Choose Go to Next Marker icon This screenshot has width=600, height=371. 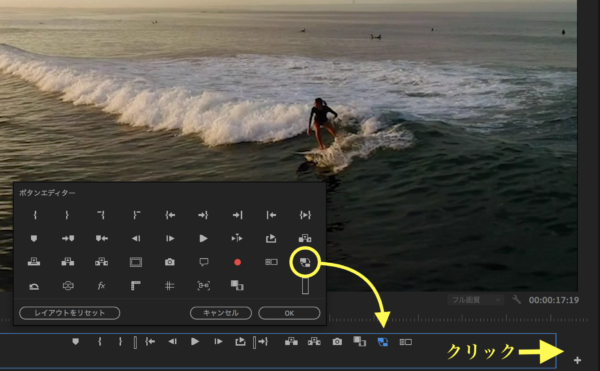pyautogui.click(x=68, y=239)
